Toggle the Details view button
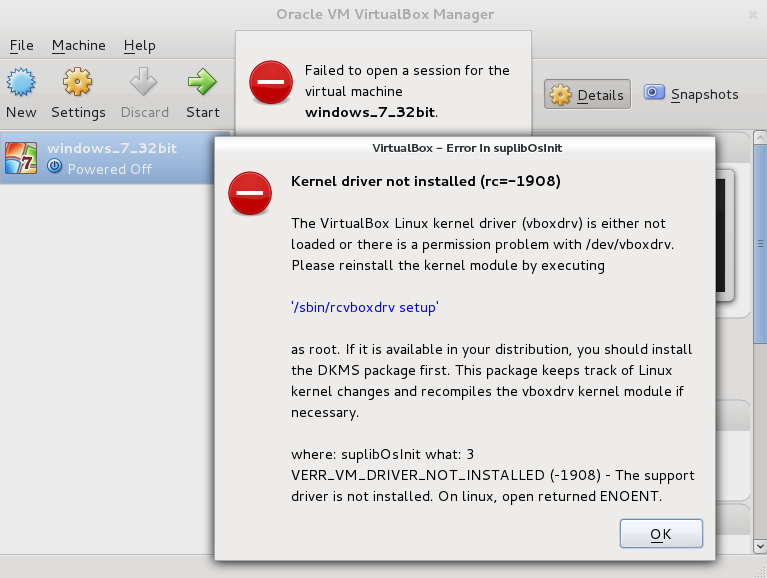Screen dimensions: 767x578 point(587,95)
